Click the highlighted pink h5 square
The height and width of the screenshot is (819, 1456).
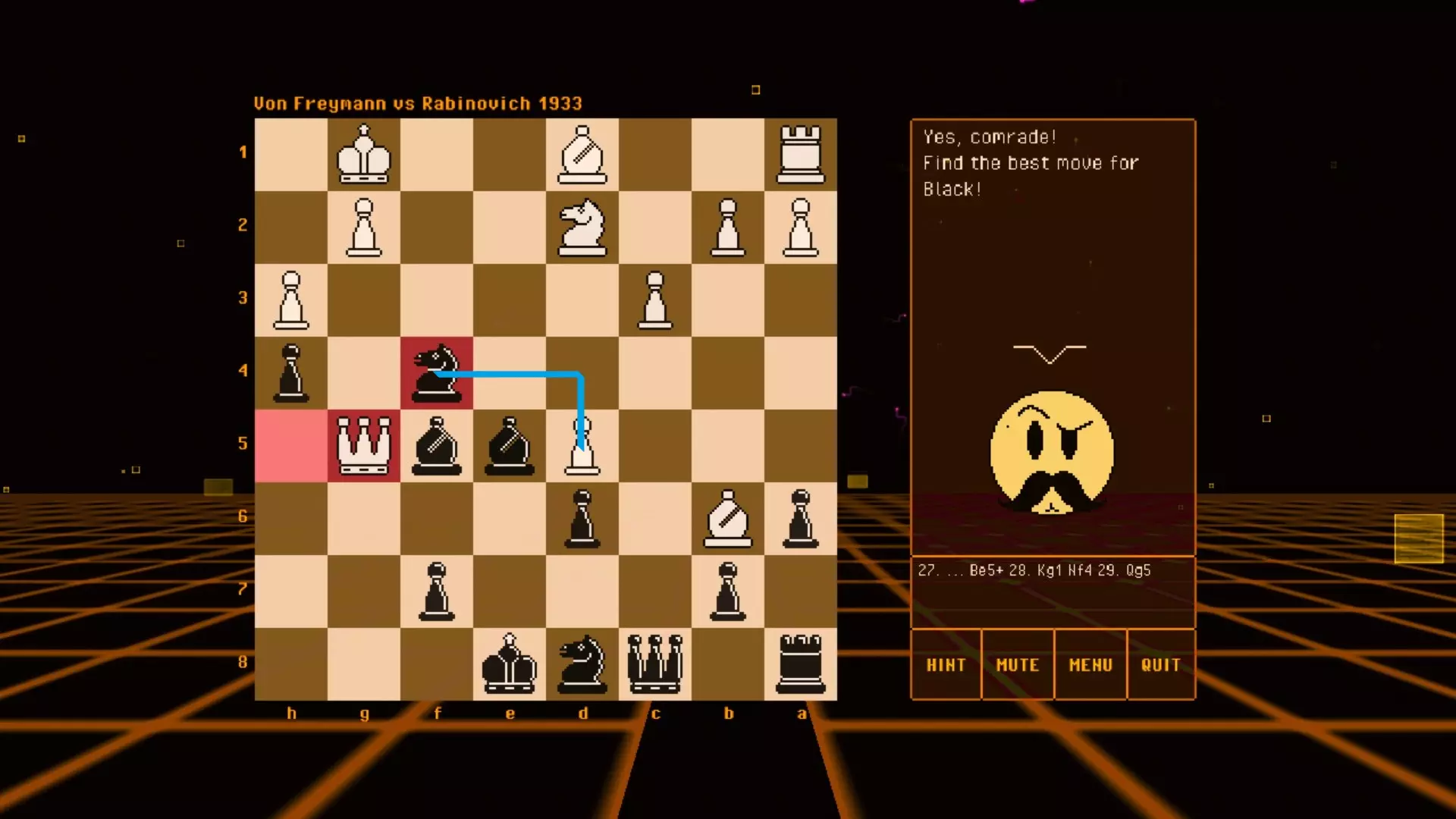click(x=291, y=446)
